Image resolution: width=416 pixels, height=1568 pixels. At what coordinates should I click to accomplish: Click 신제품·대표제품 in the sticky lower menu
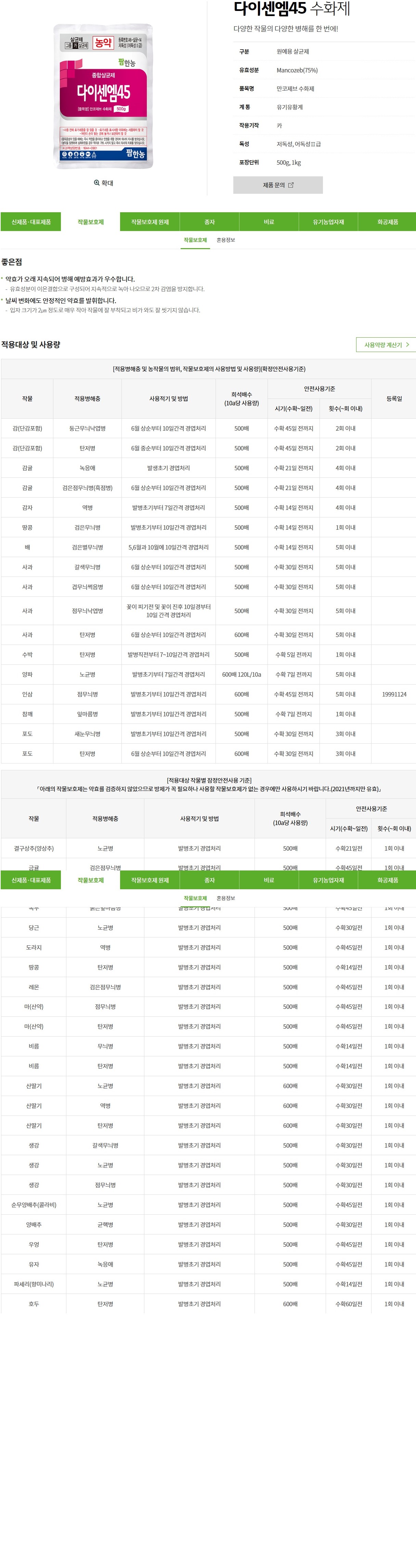pyautogui.click(x=31, y=880)
